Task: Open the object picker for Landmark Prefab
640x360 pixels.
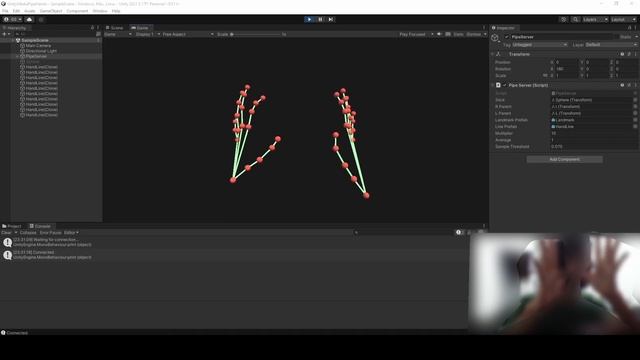Action: click(635, 120)
